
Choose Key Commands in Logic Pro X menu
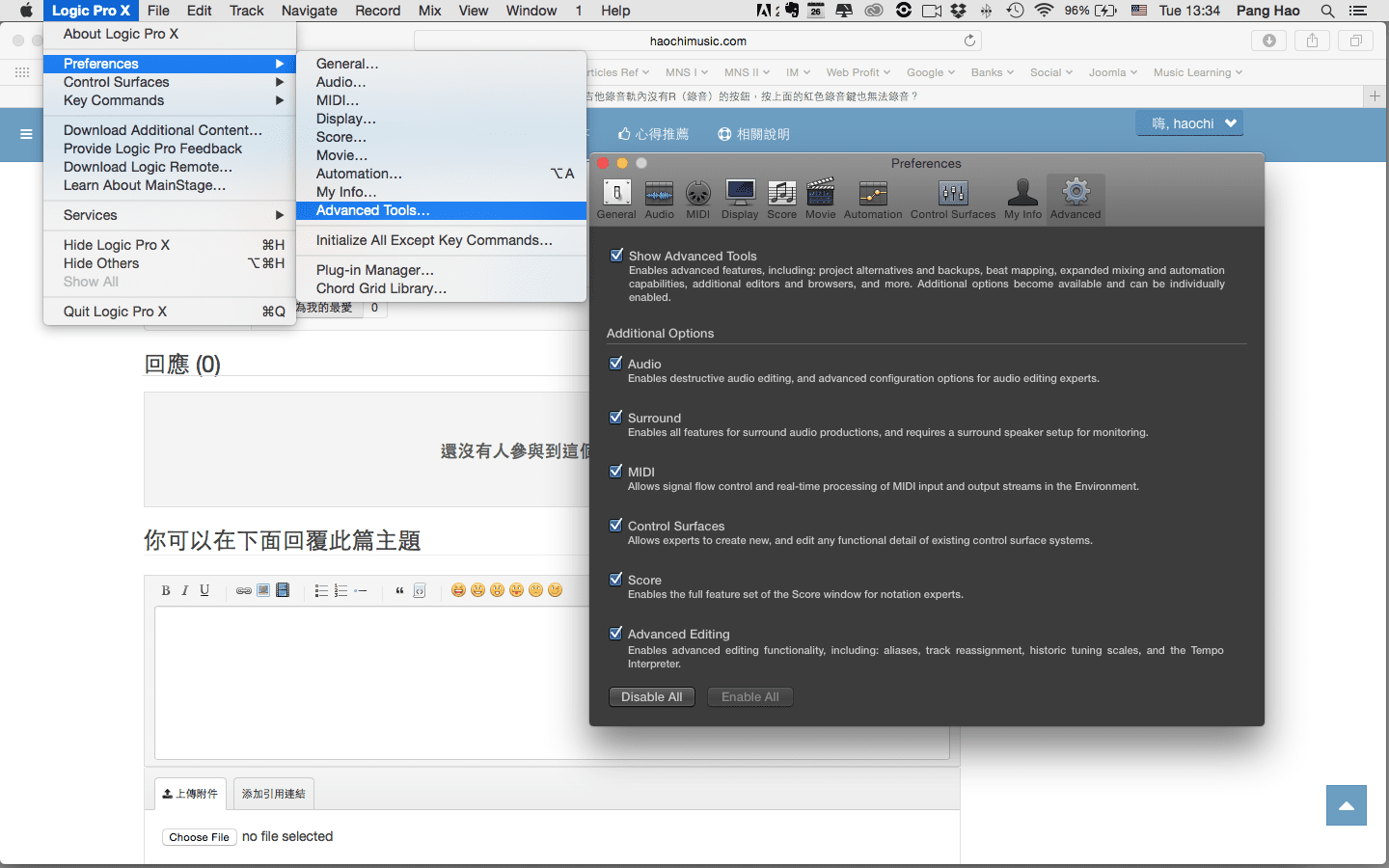pos(170,100)
